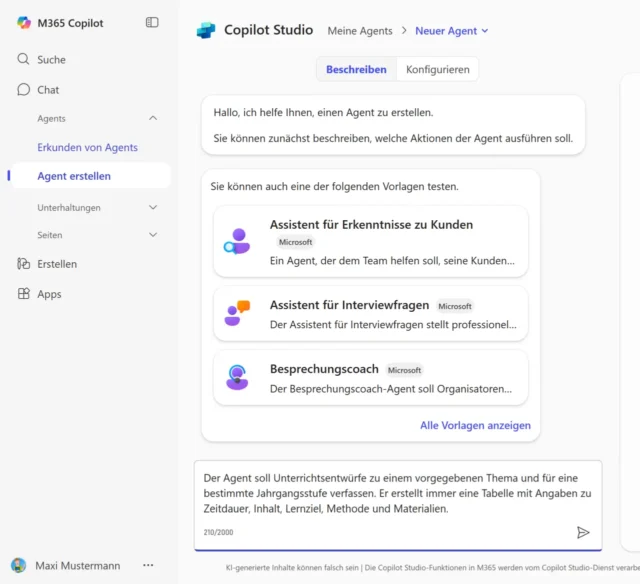
Task: Open the Neuer Agent dropdown
Action: point(452,31)
